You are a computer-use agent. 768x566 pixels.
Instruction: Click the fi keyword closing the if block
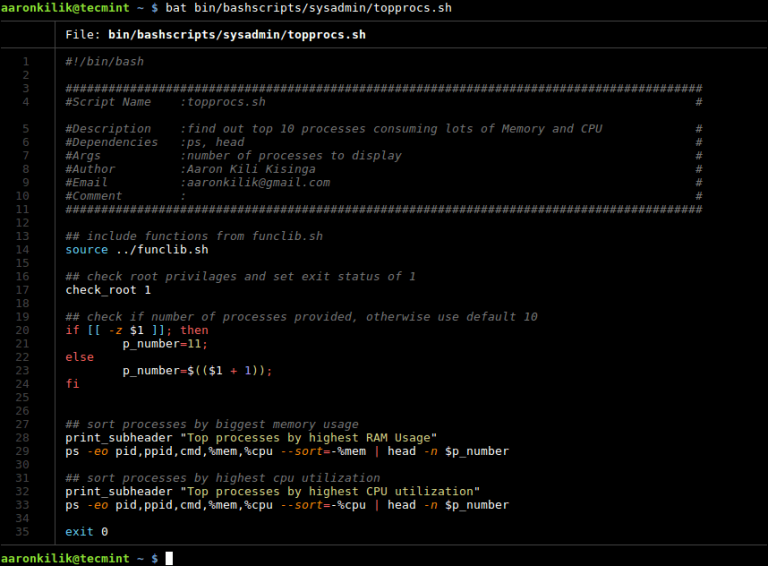tap(72, 383)
